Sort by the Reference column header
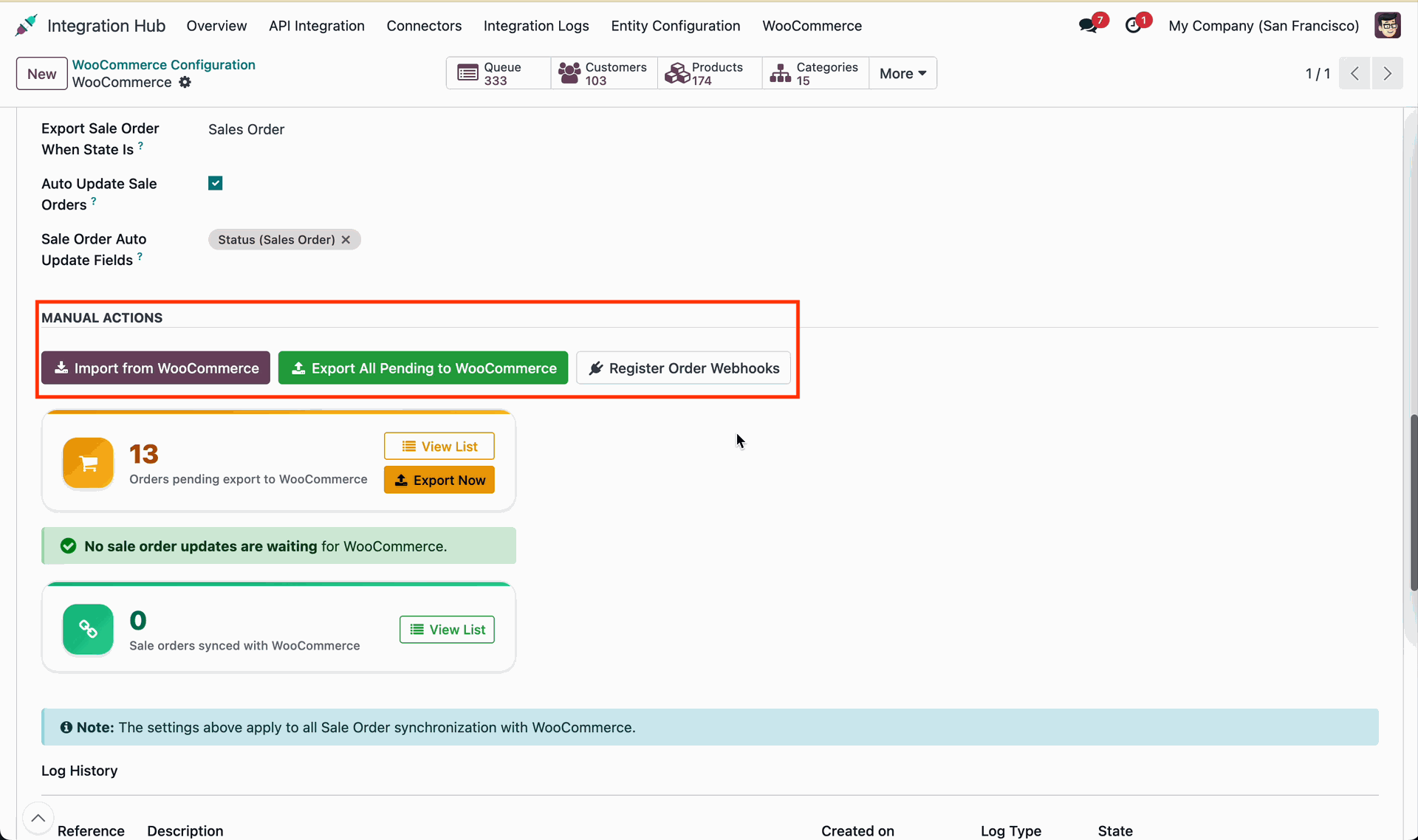This screenshot has width=1418, height=840. [91, 830]
